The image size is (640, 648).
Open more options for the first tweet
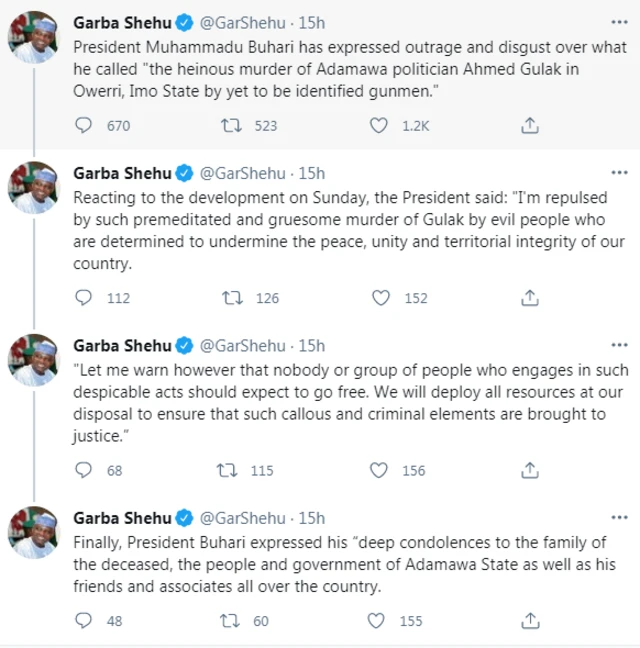pos(620,22)
